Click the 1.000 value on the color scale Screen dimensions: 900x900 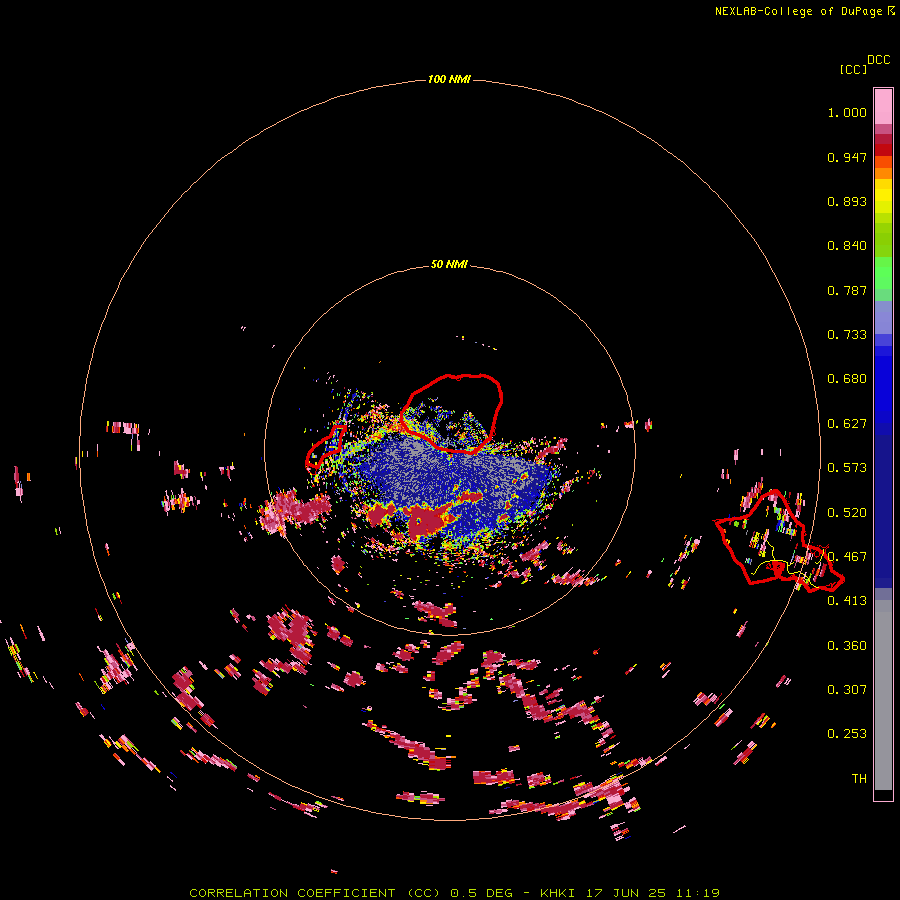point(847,112)
